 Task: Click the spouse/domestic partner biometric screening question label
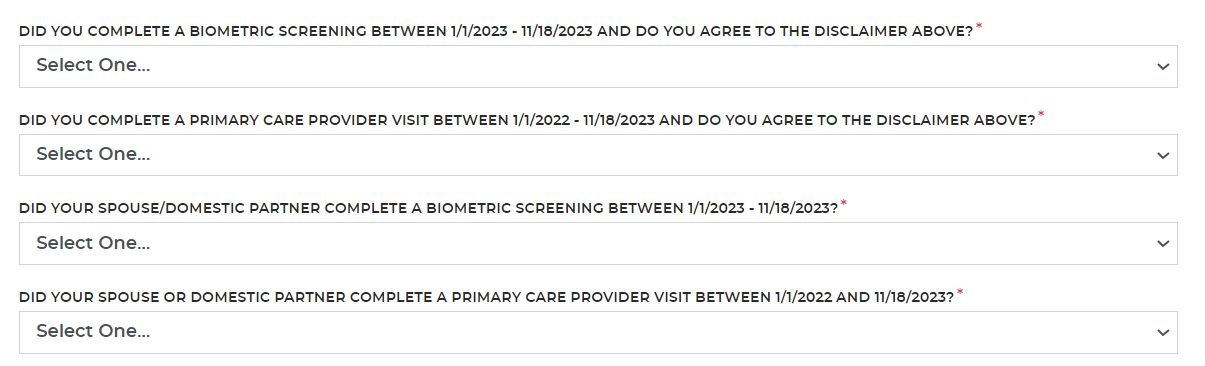(x=428, y=209)
